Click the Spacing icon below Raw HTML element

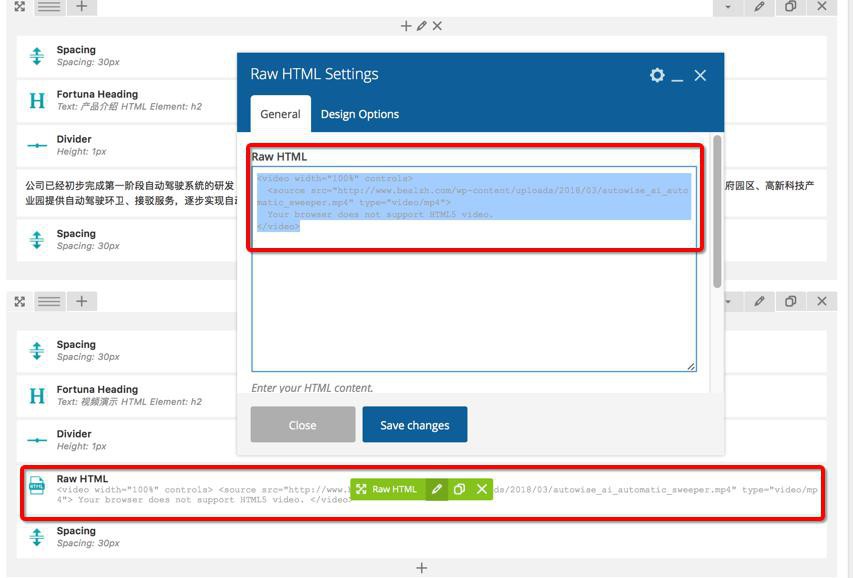point(37,537)
